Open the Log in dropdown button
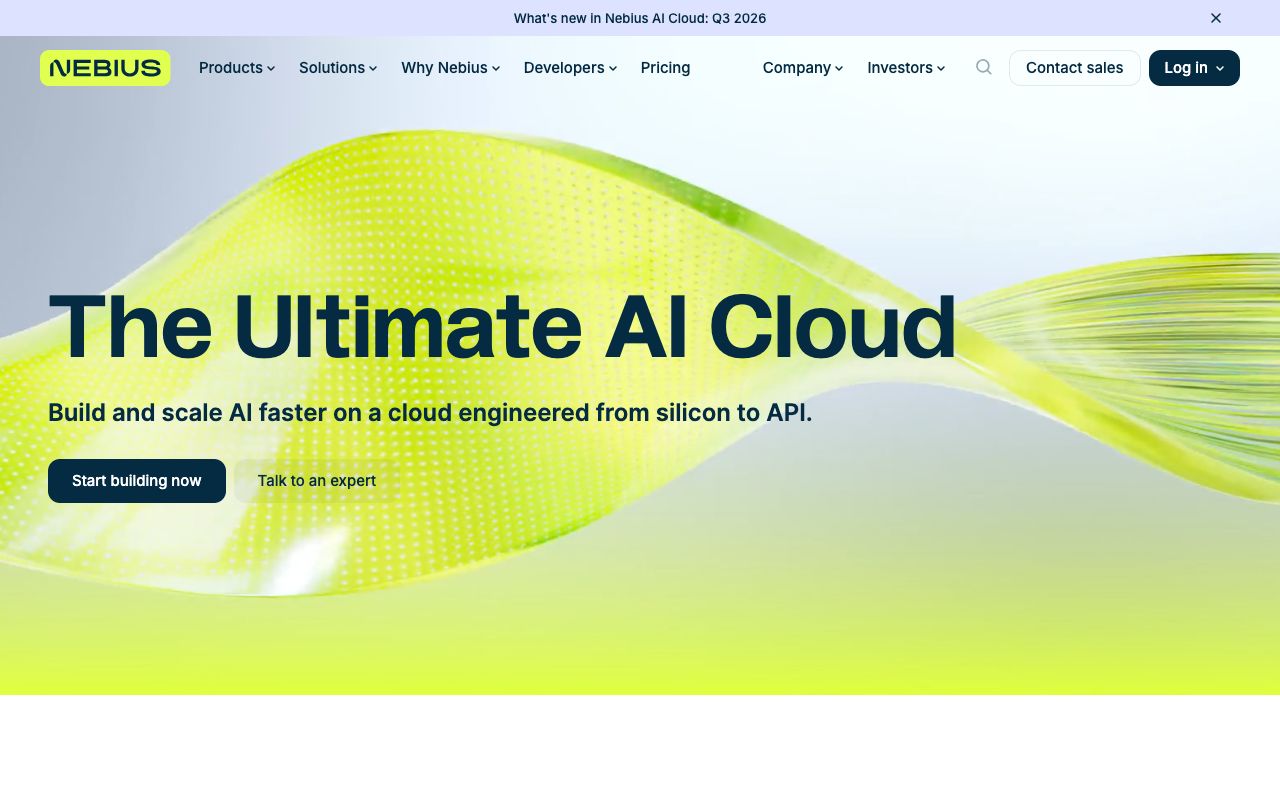This screenshot has height=800, width=1280. 1194,68
